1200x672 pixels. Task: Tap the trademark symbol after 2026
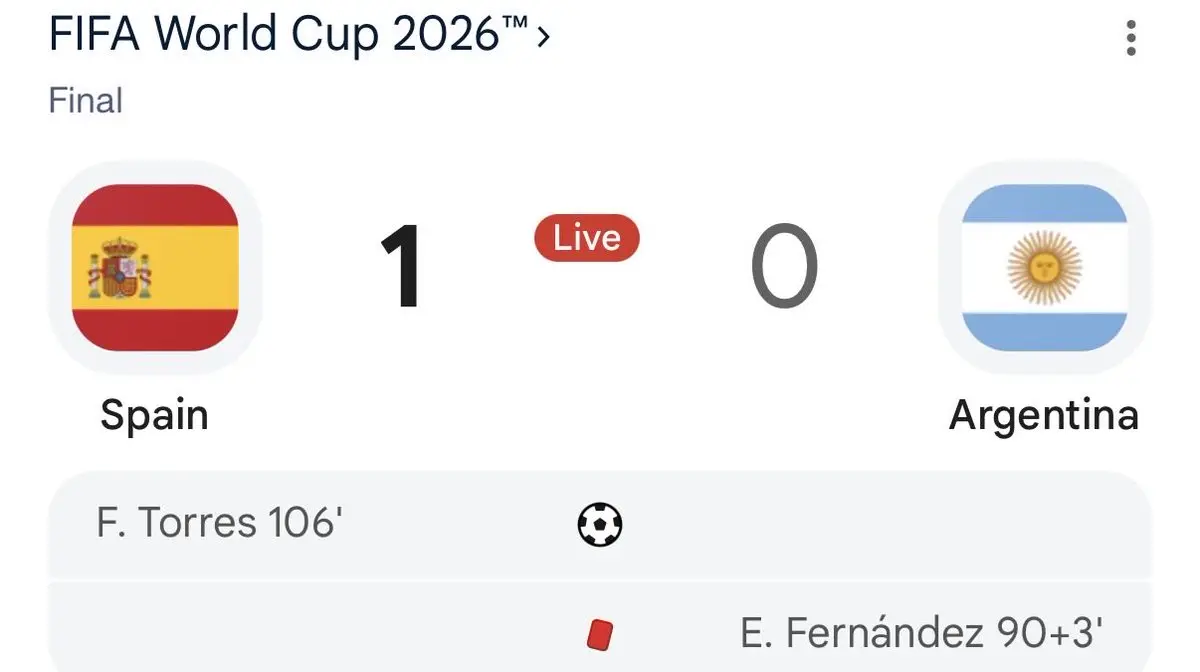(514, 25)
